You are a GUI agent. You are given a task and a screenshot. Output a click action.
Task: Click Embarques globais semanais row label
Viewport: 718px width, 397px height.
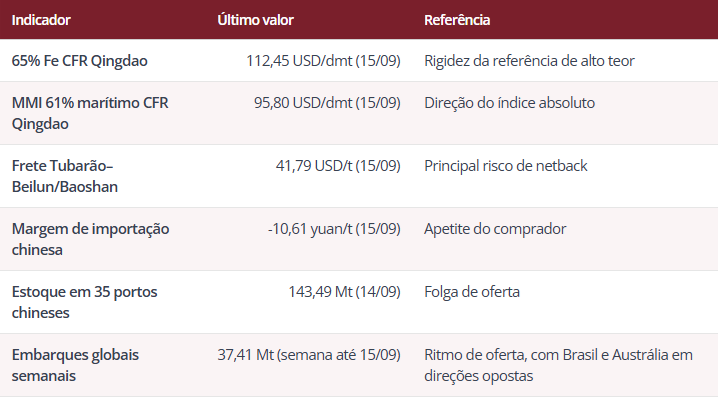coord(75,365)
